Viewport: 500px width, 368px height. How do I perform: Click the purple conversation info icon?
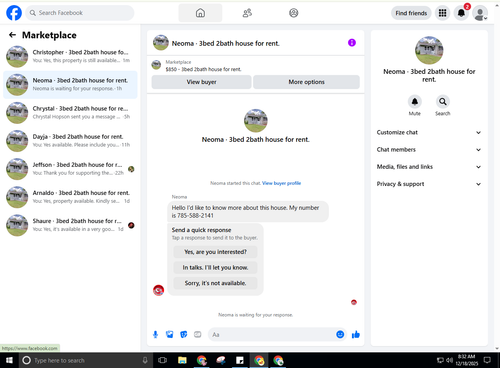pyautogui.click(x=352, y=43)
